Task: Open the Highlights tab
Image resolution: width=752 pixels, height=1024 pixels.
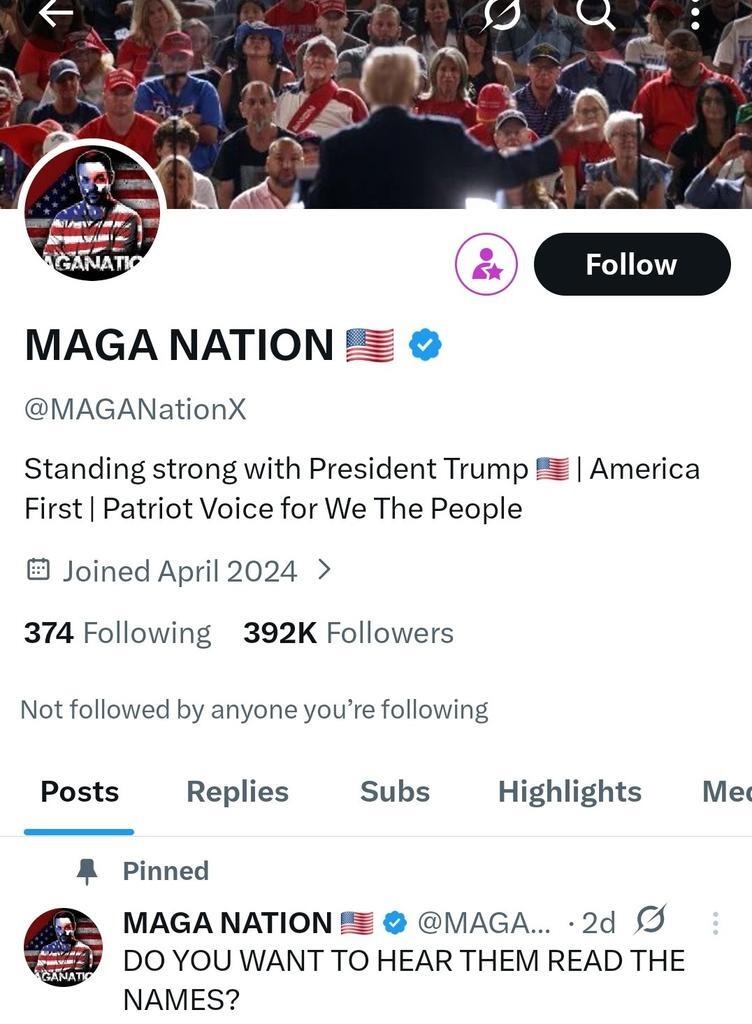Action: click(x=569, y=791)
